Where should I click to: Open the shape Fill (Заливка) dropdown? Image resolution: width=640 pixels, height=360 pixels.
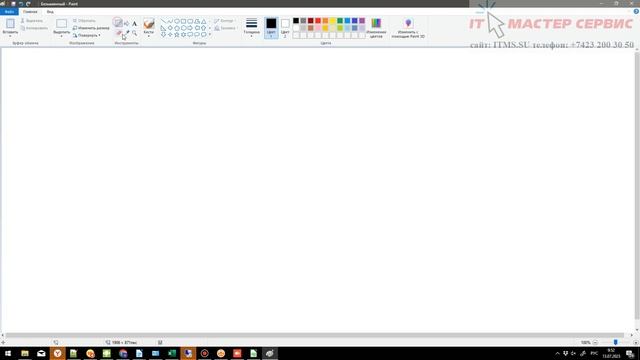coord(225,28)
